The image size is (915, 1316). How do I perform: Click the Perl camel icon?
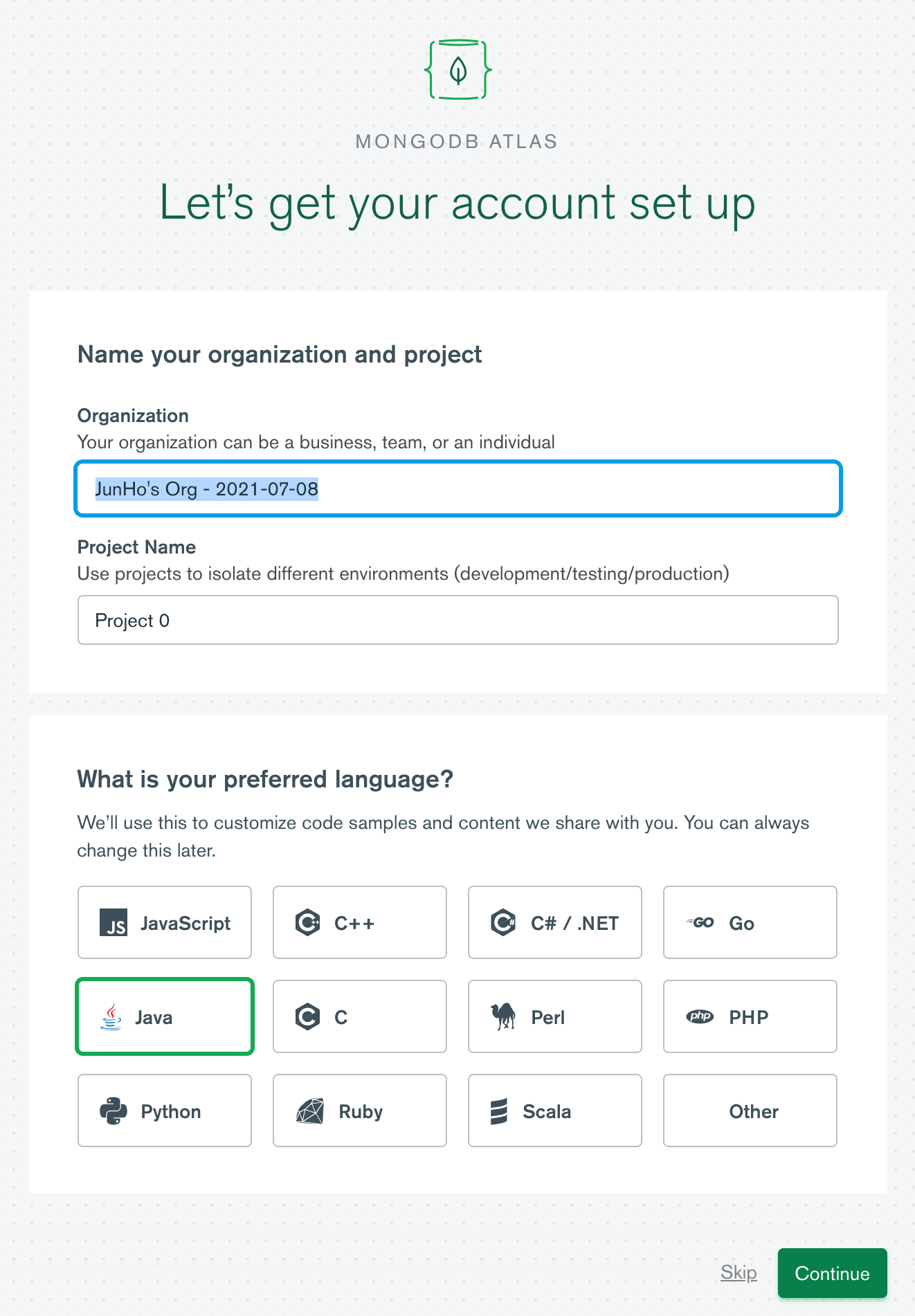(x=503, y=1016)
